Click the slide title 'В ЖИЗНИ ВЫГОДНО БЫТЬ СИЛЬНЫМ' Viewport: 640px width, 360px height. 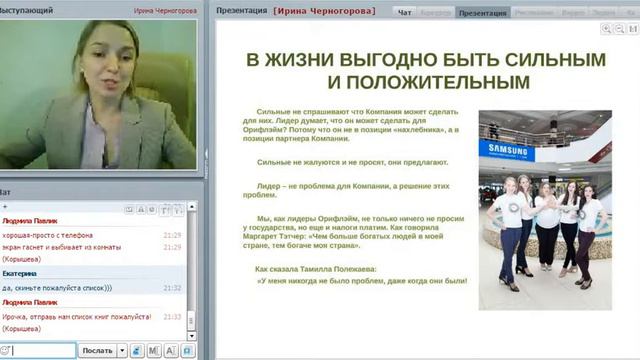pyautogui.click(x=426, y=60)
